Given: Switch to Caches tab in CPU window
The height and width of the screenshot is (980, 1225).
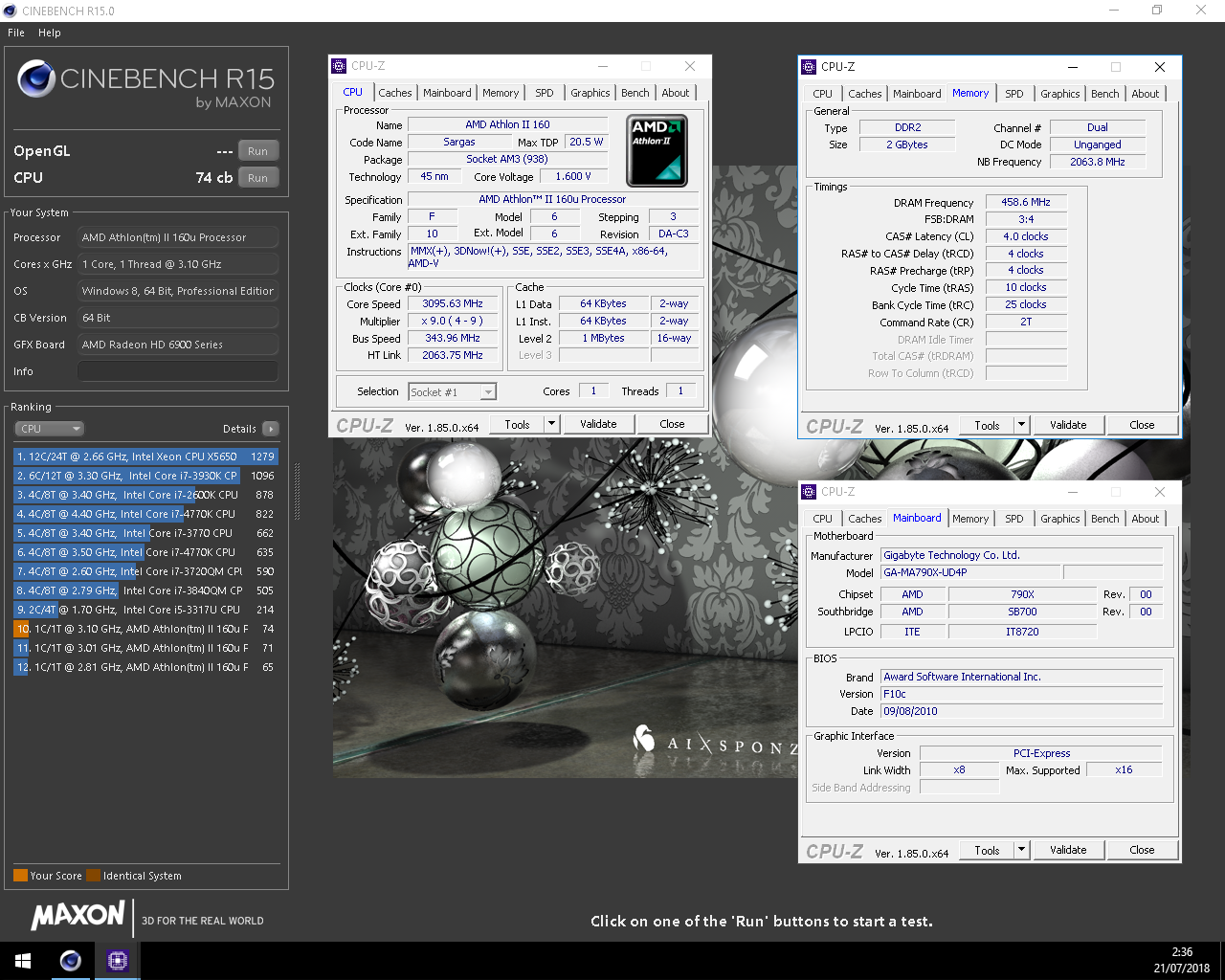Looking at the screenshot, I should [395, 93].
